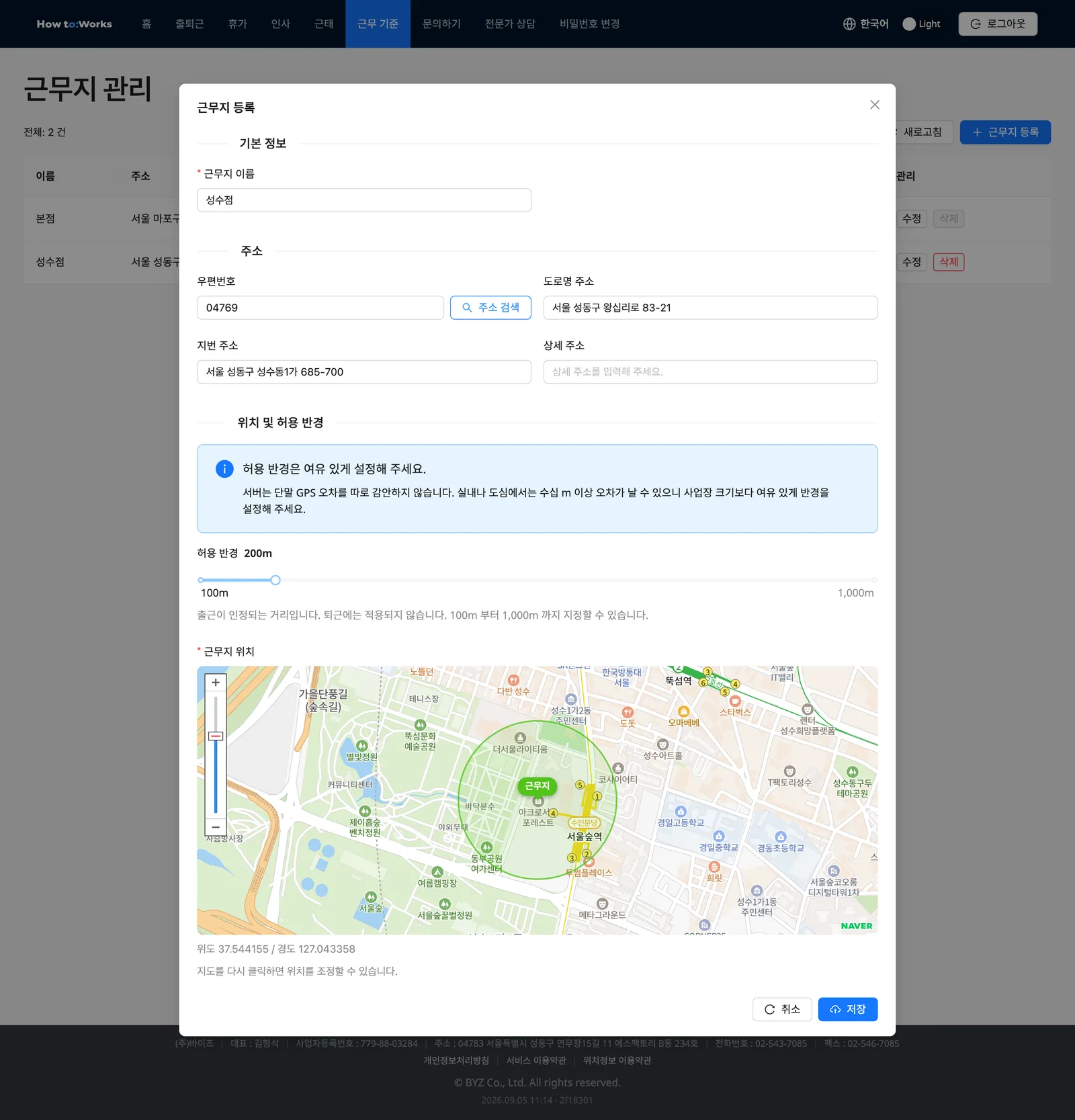Viewport: 1075px width, 1120px height.
Task: Click the 상세 주소 input field
Action: [710, 372]
